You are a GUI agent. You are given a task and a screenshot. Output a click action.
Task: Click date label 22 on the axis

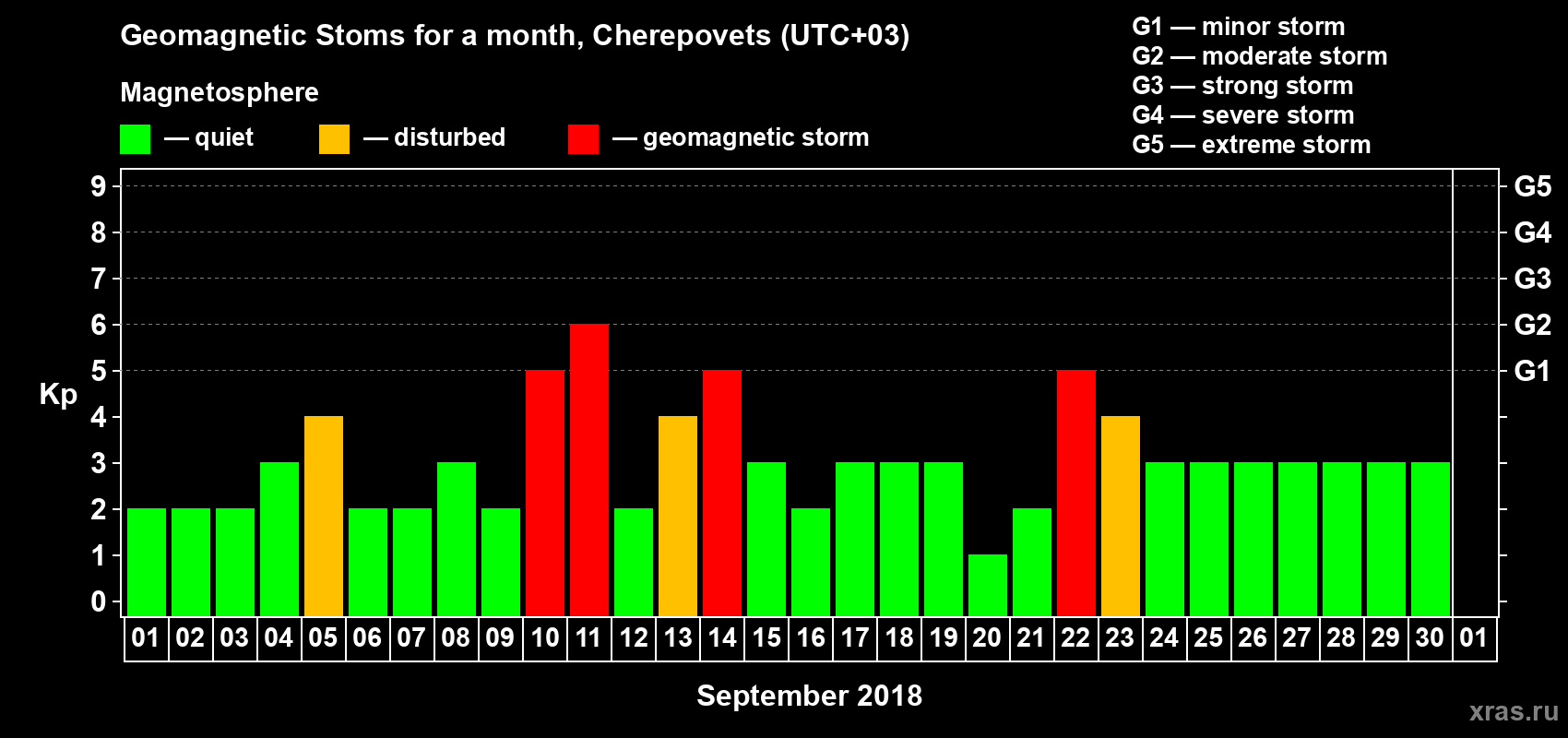1075,638
